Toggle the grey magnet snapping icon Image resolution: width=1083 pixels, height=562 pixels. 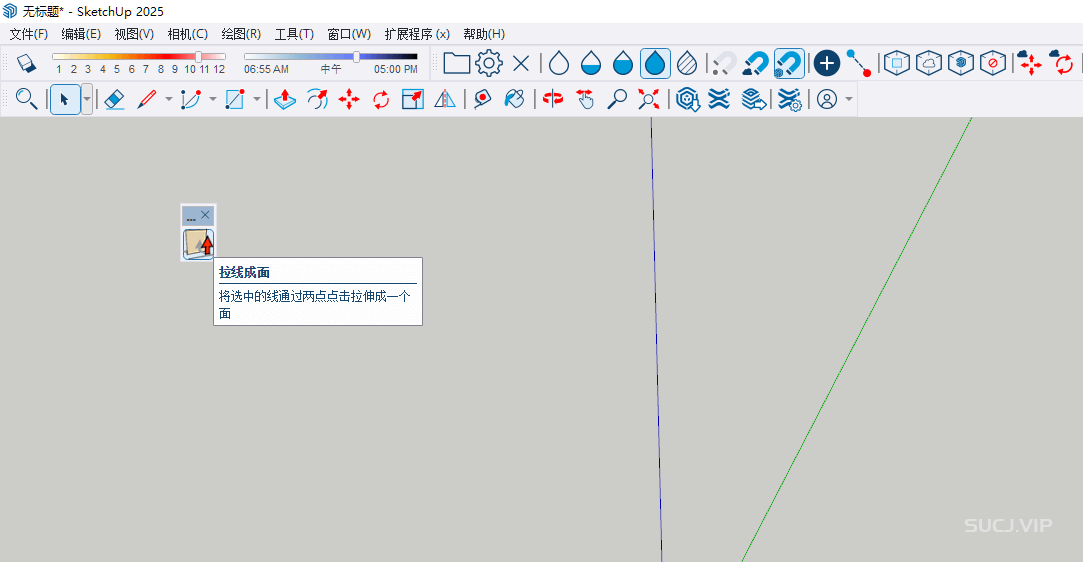[724, 64]
